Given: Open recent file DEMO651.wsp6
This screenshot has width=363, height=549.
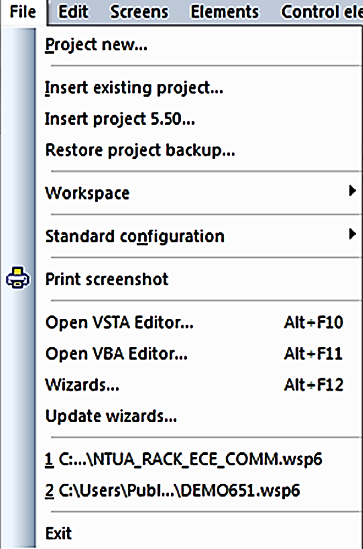Looking at the screenshot, I should 199,491.
